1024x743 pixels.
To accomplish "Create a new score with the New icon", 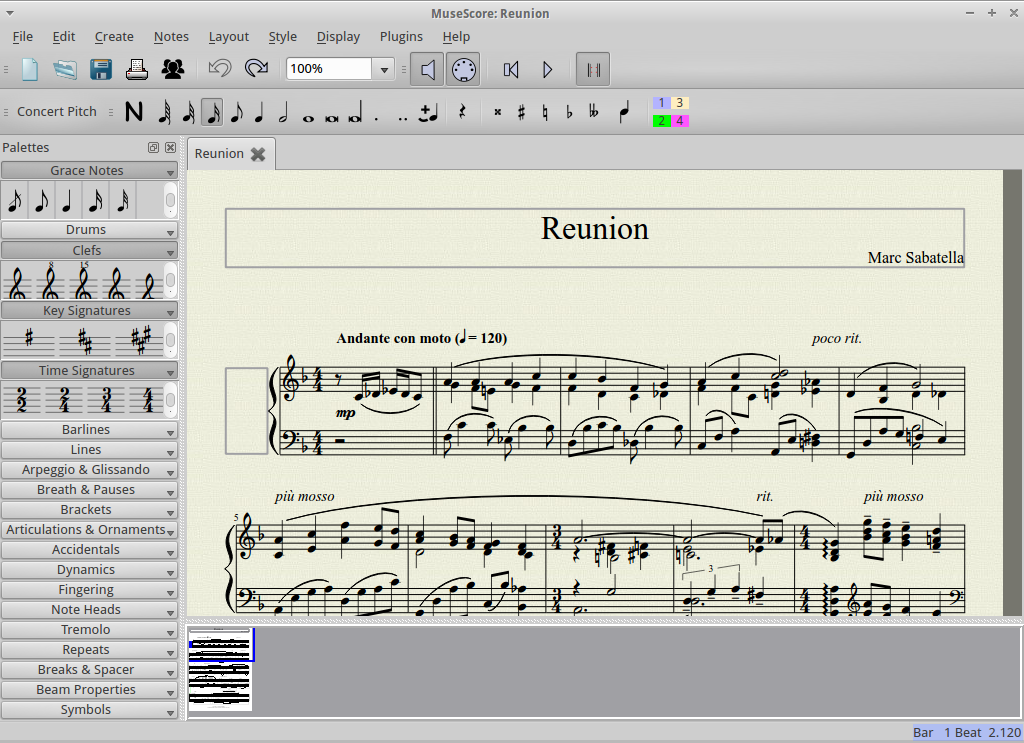I will (30, 69).
